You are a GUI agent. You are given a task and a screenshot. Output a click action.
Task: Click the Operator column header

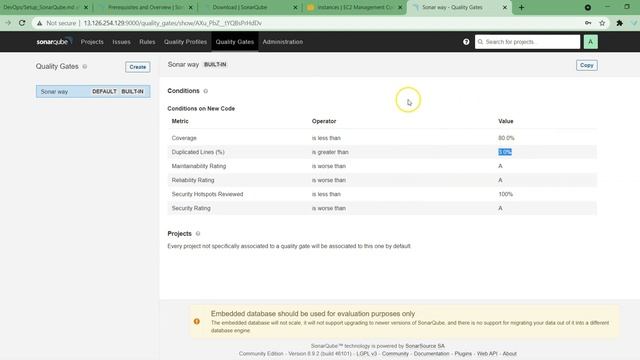tap(324, 121)
